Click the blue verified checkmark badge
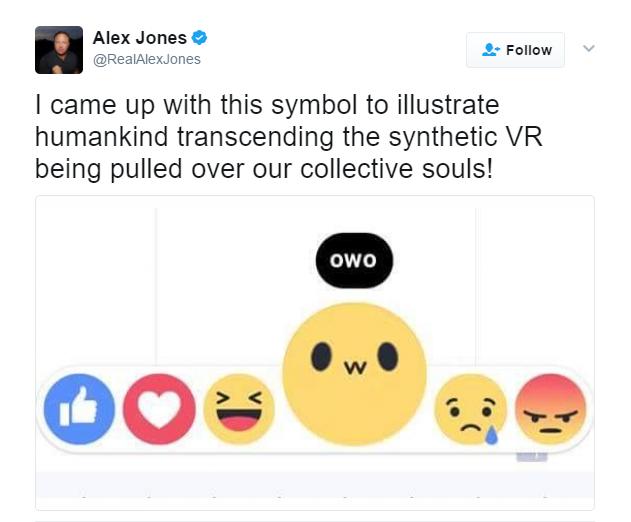This screenshot has height=522, width=631. tap(199, 38)
